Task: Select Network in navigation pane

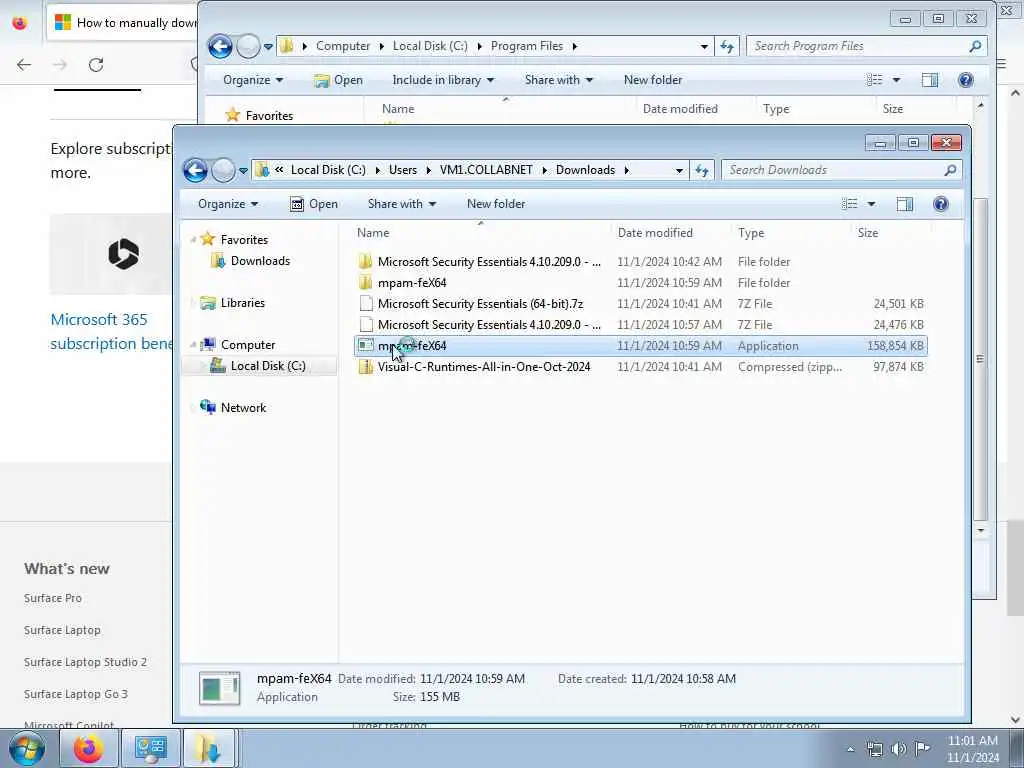Action: tap(243, 408)
